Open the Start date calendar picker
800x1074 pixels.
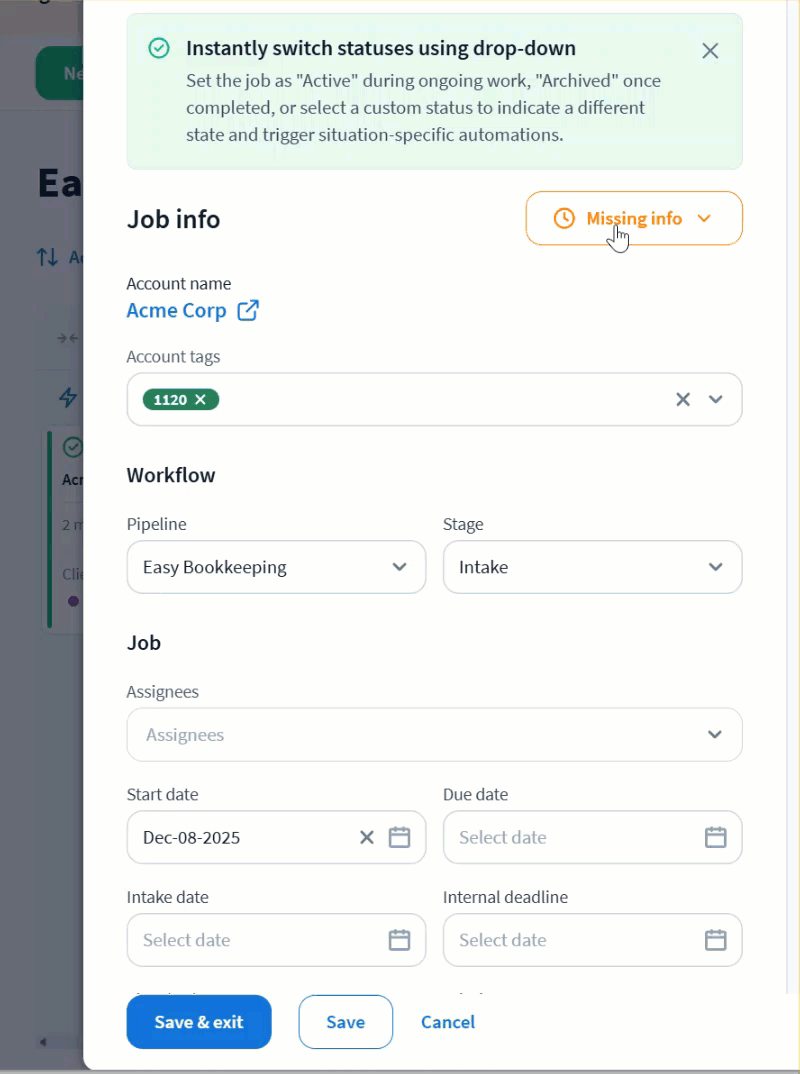tap(399, 838)
